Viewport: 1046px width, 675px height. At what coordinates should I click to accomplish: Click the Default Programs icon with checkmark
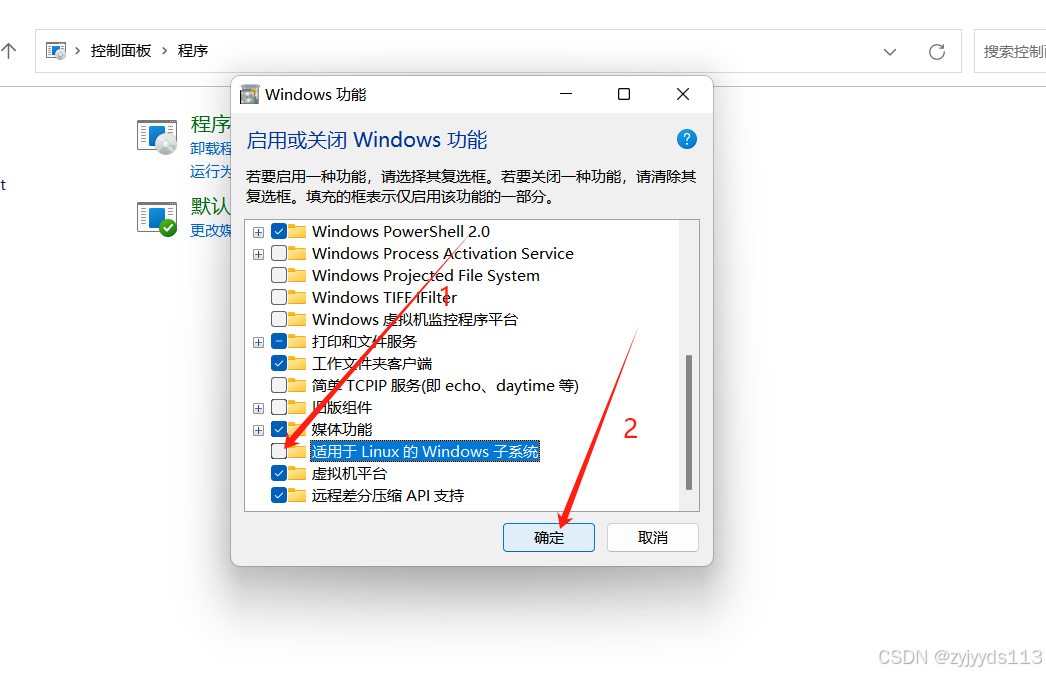click(157, 219)
